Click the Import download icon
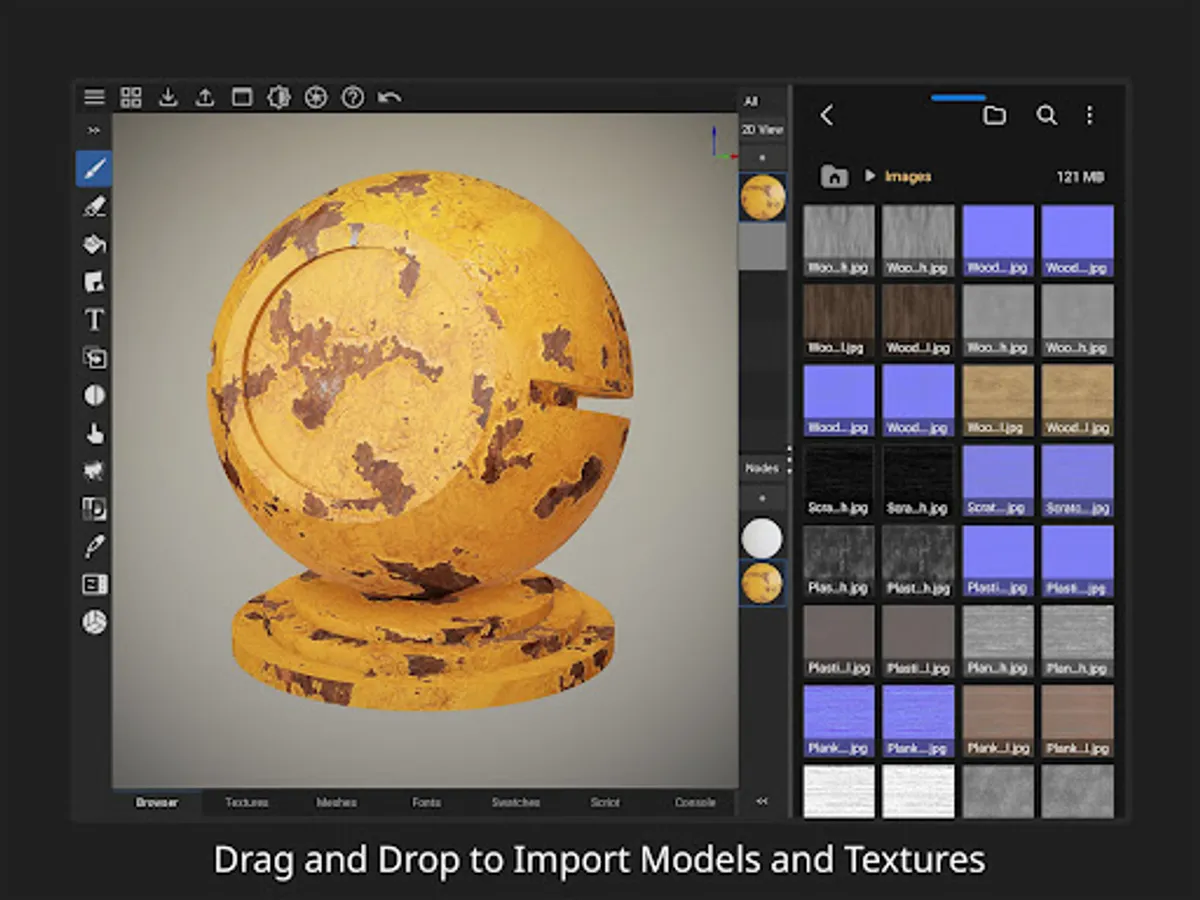Viewport: 1200px width, 900px height. point(168,97)
